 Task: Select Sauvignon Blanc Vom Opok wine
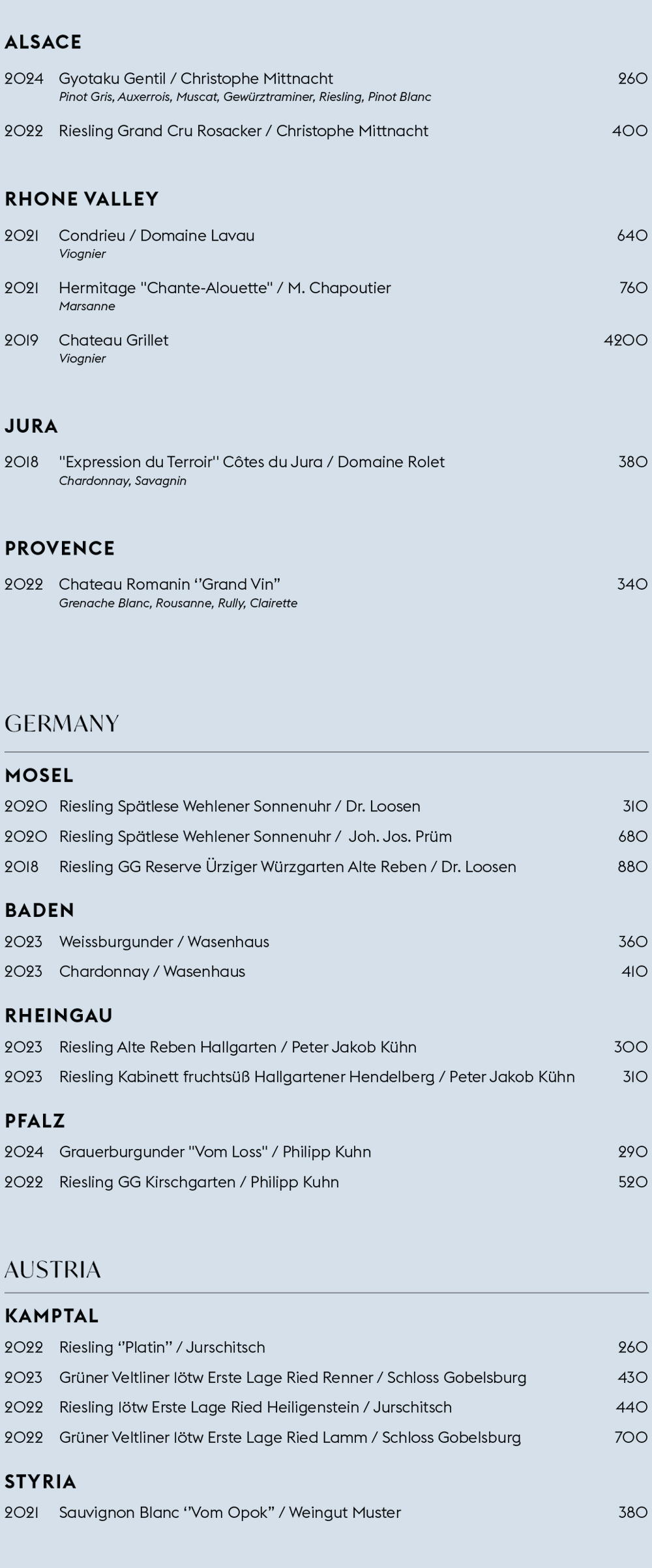(x=230, y=1512)
